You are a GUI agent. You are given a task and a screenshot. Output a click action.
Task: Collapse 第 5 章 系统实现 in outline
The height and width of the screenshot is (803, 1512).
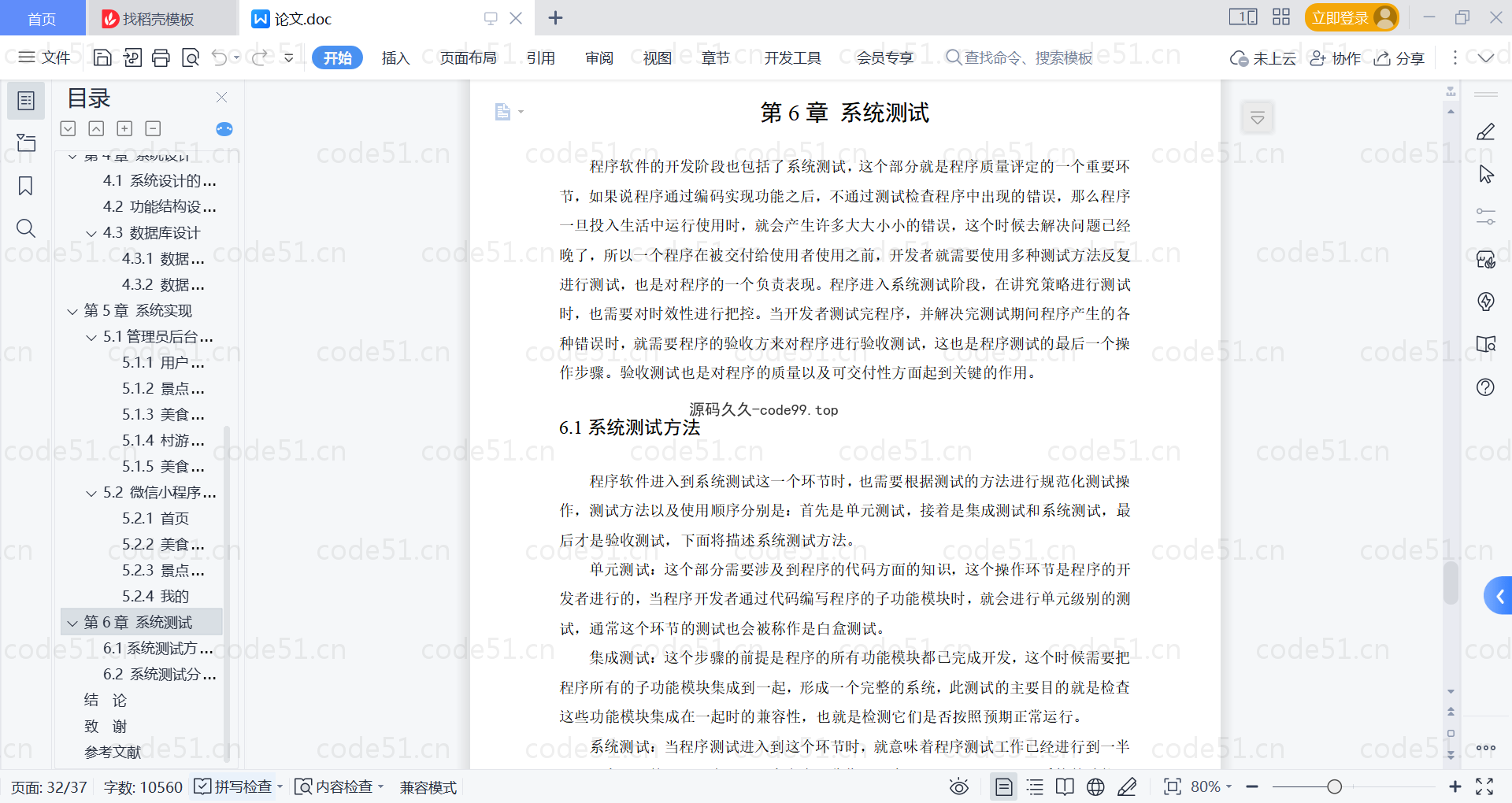tap(72, 311)
